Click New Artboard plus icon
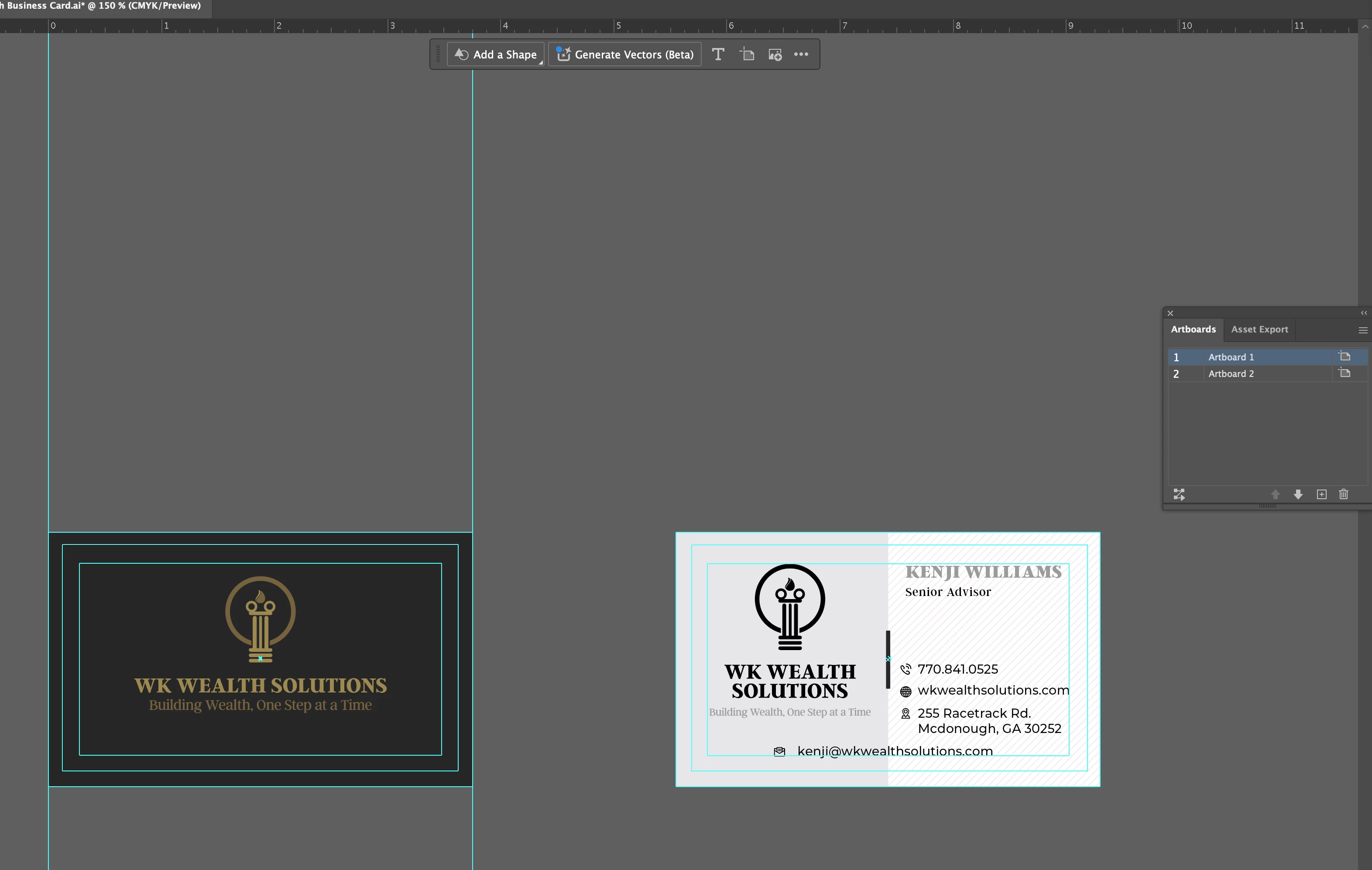1372x870 pixels. pyautogui.click(x=1321, y=494)
